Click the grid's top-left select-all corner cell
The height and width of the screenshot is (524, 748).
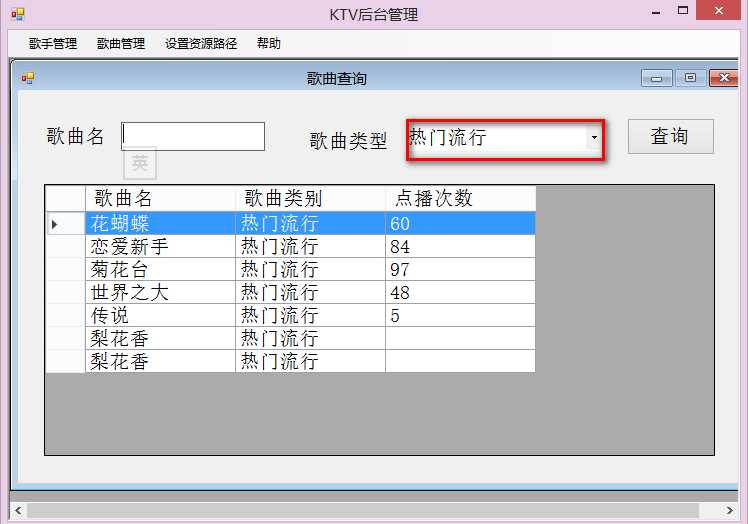tap(65, 199)
